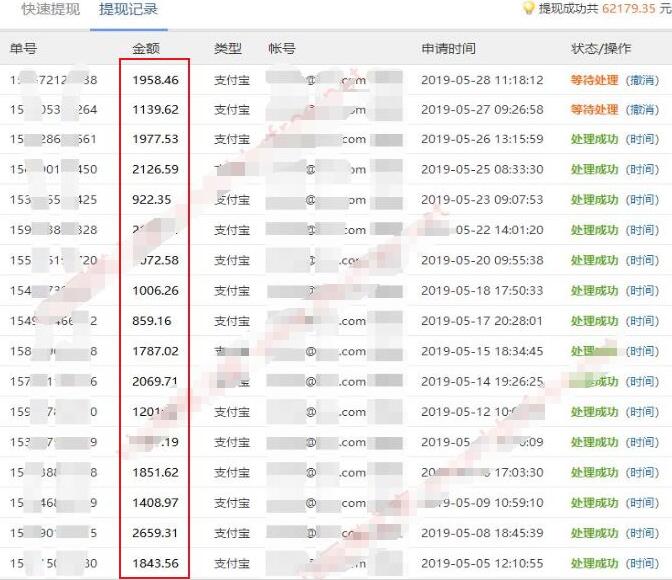Click the timestamp 2019-05-28 11:18:12

482,80
